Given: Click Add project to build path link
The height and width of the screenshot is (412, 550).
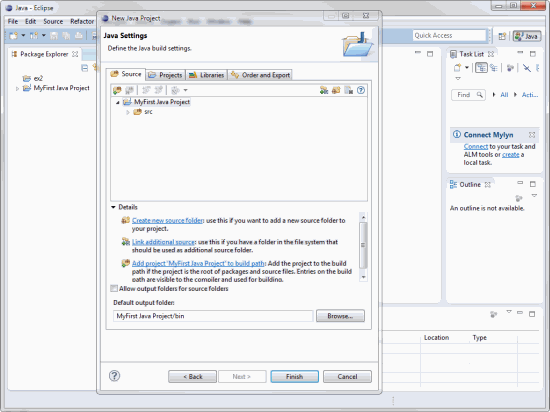Looking at the screenshot, I should tap(199, 263).
